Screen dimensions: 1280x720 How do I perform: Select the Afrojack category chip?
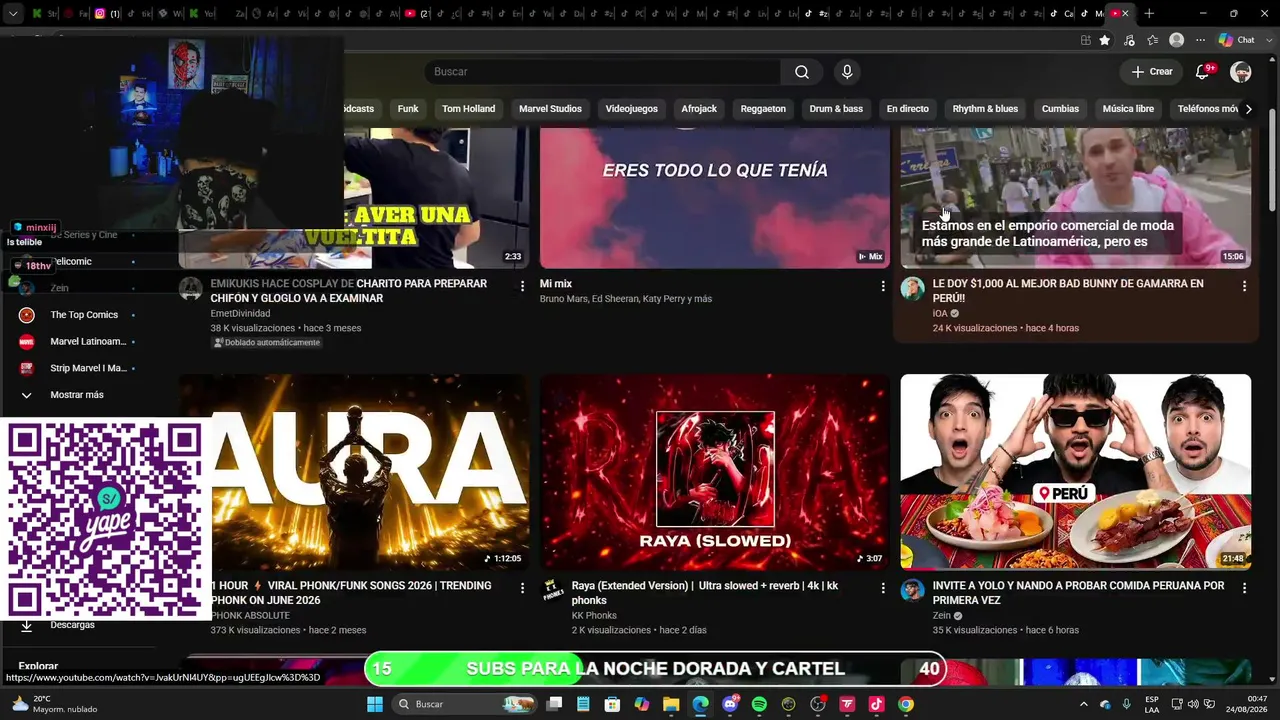click(699, 109)
